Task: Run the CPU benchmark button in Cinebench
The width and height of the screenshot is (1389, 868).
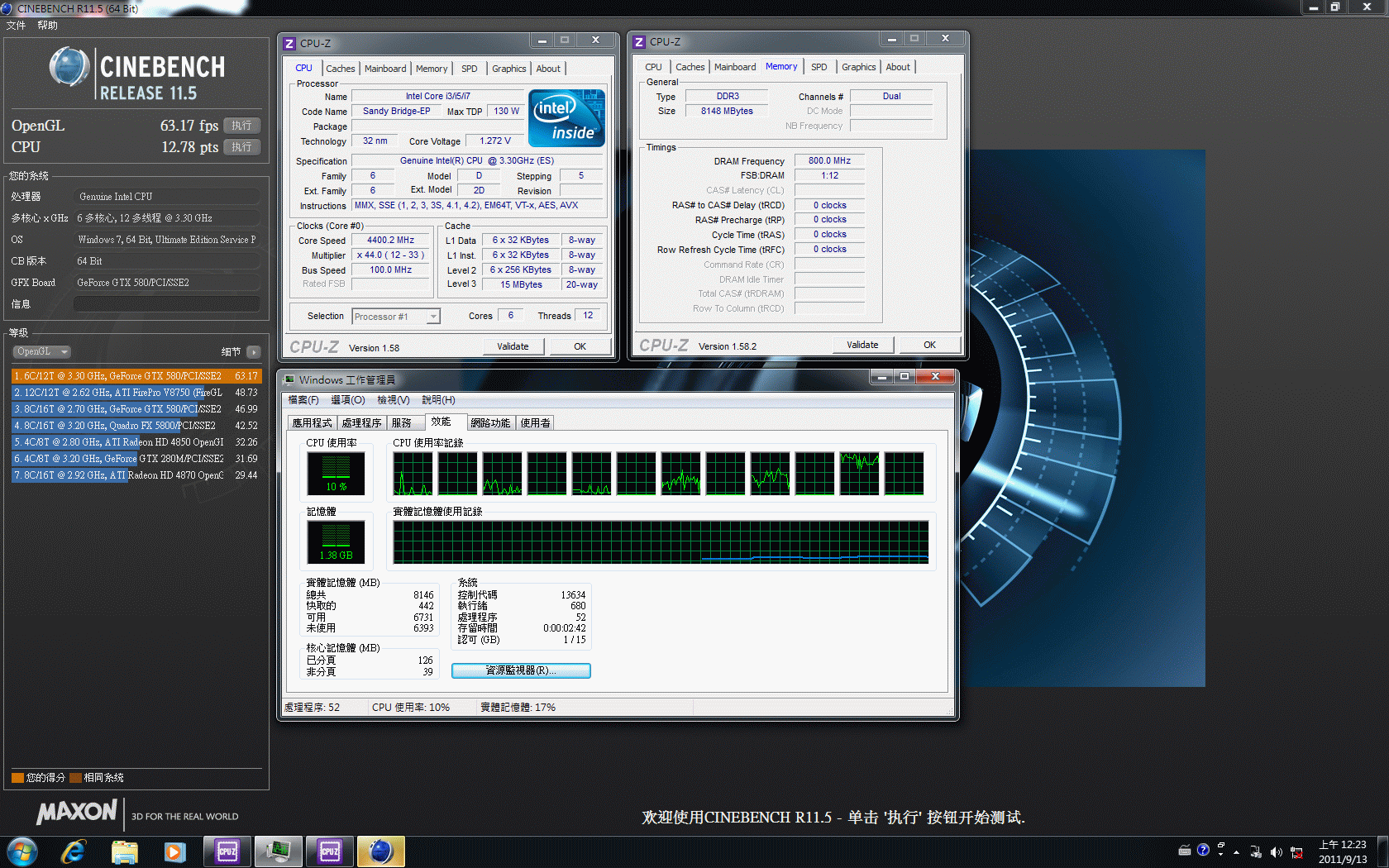Action: pyautogui.click(x=241, y=147)
